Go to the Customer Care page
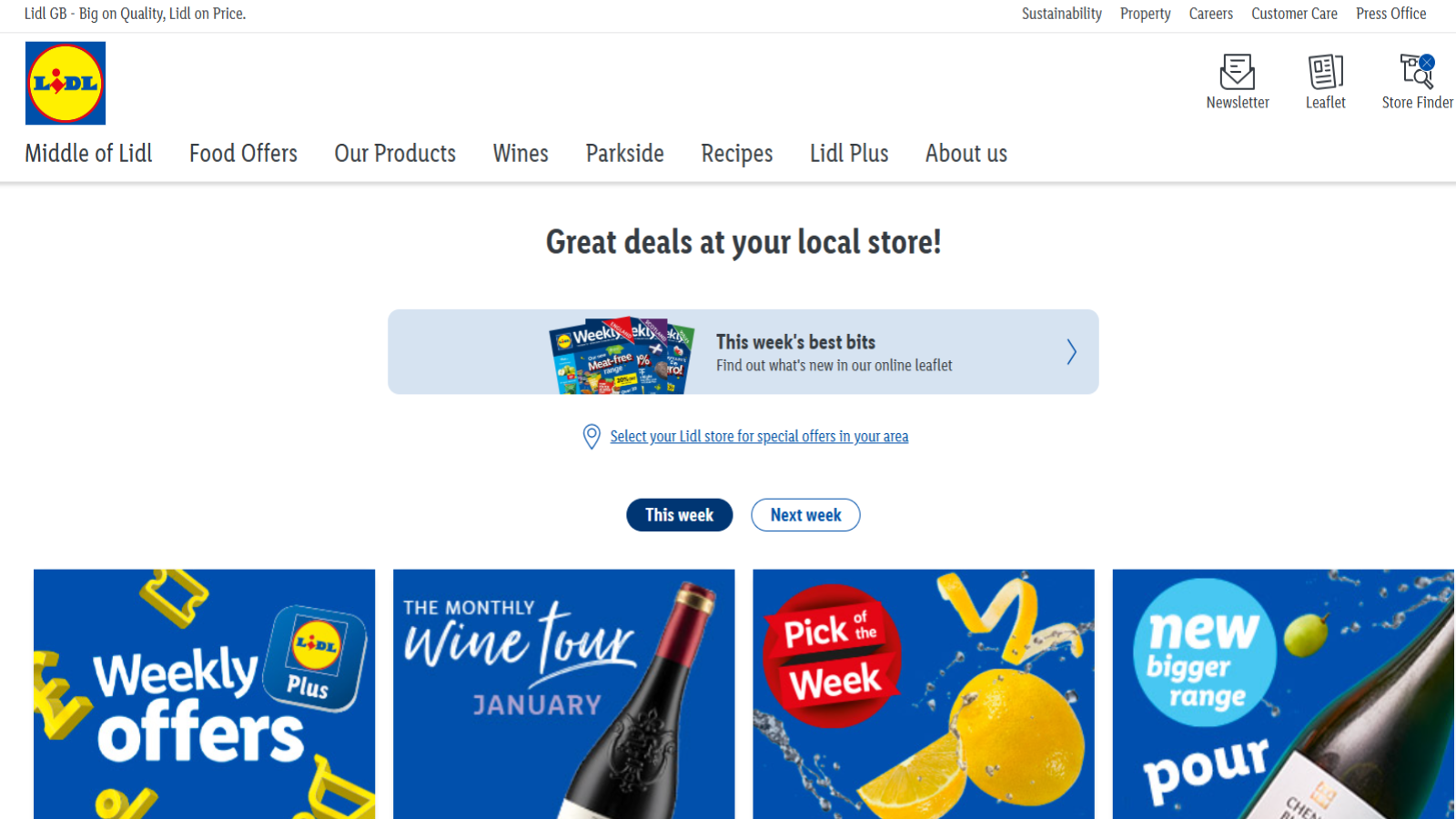 (x=1294, y=14)
